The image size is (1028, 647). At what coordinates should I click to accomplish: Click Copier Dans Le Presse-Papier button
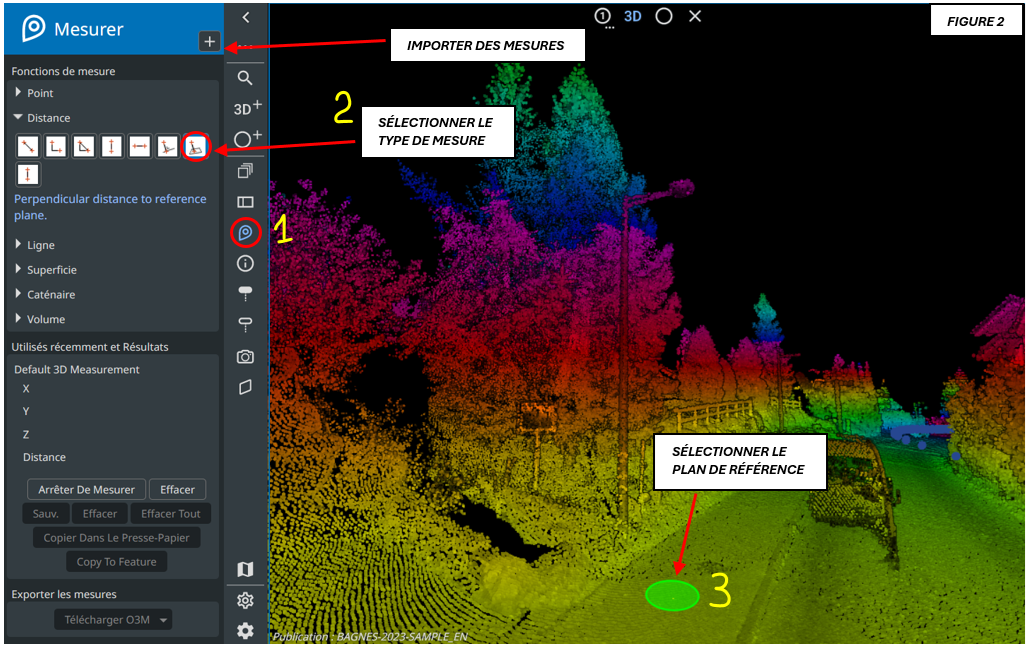coord(117,538)
